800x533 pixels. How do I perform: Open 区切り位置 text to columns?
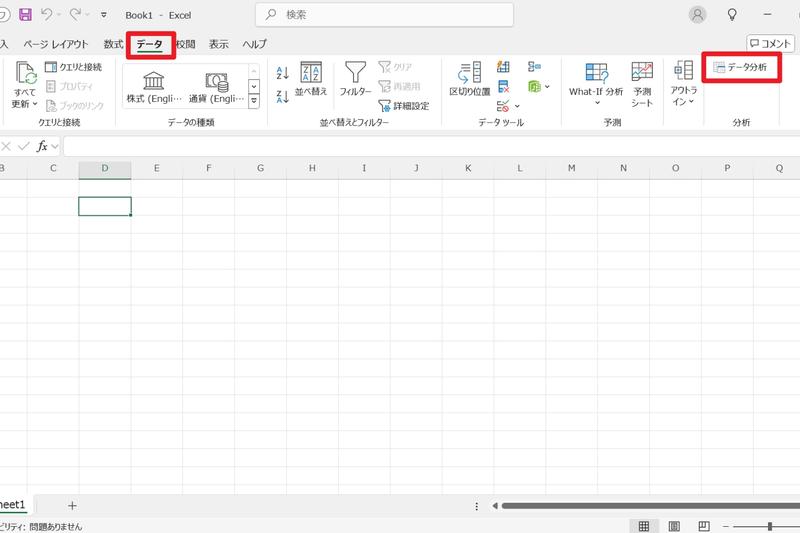(469, 79)
